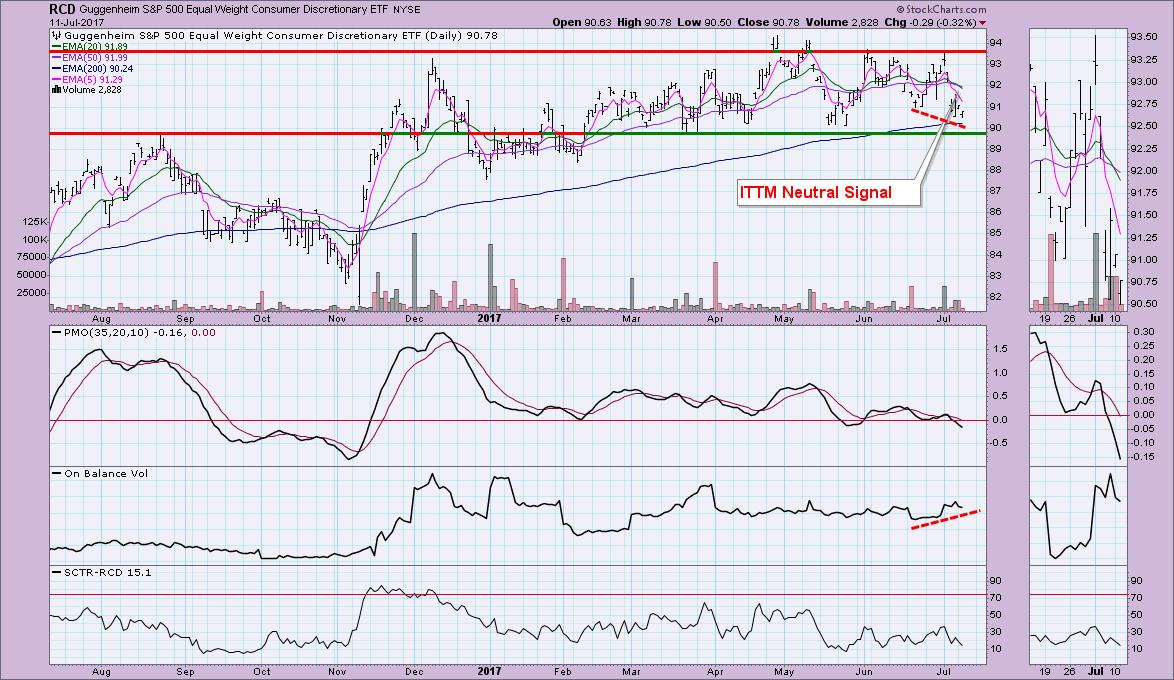The width and height of the screenshot is (1174, 680).
Task: Click the 0.30 label on the zoomed PMO axis
Action: [1143, 332]
